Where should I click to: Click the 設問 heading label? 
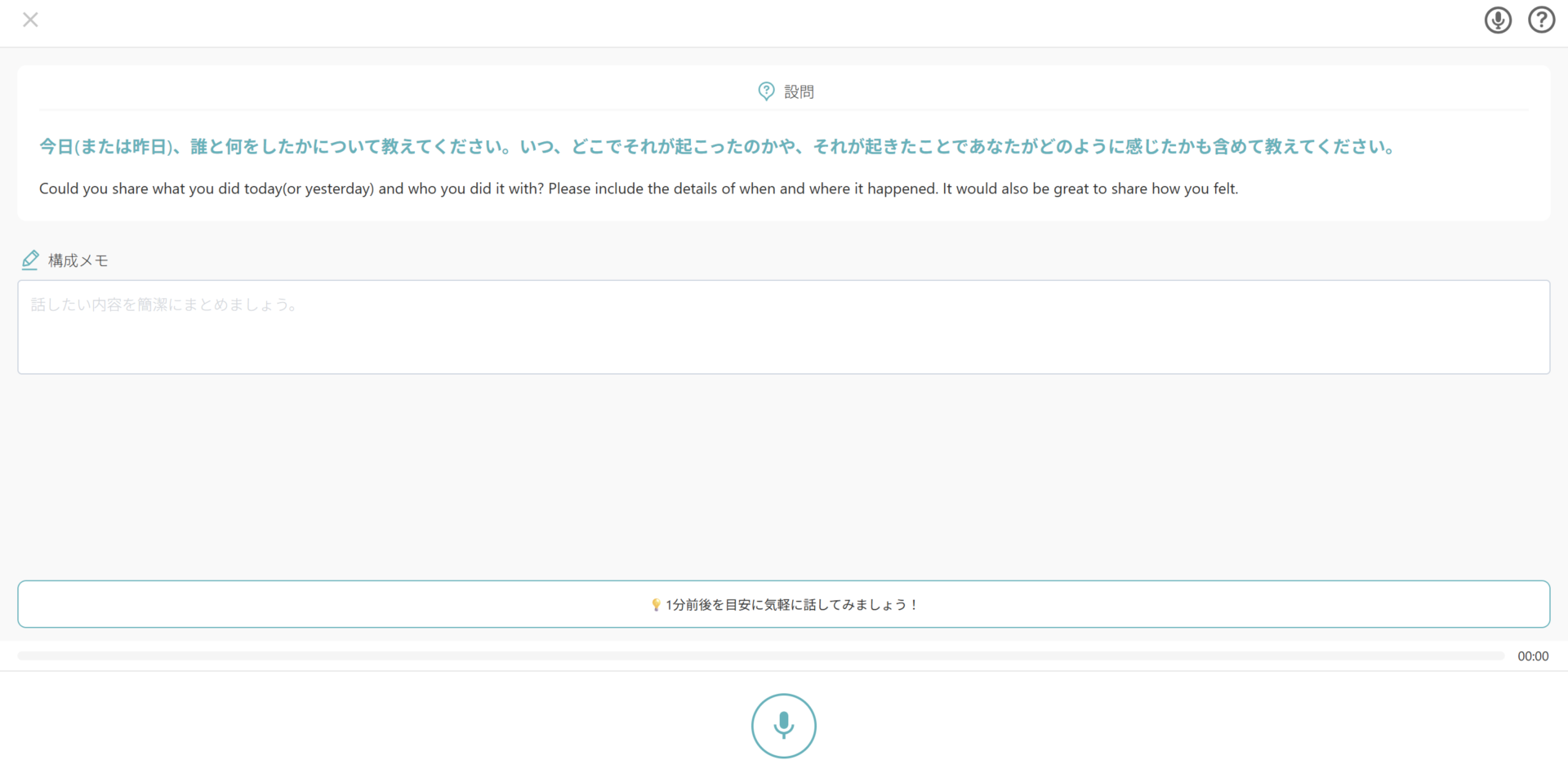(799, 92)
